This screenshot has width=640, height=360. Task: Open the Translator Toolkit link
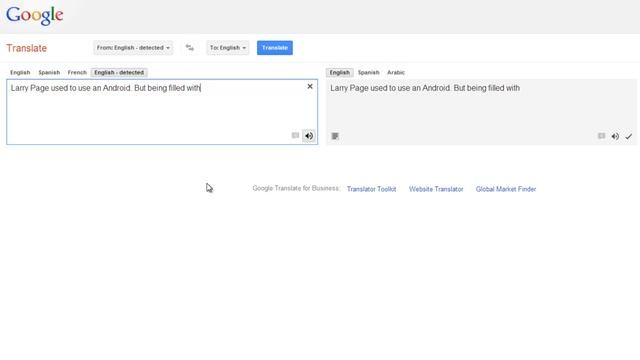371,189
